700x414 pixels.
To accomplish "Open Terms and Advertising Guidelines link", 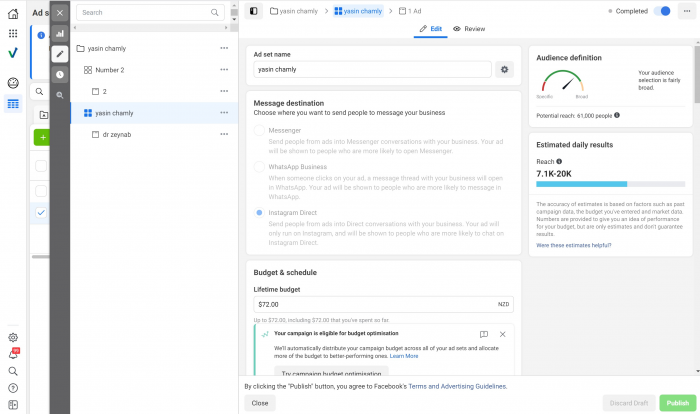I will tap(457, 385).
